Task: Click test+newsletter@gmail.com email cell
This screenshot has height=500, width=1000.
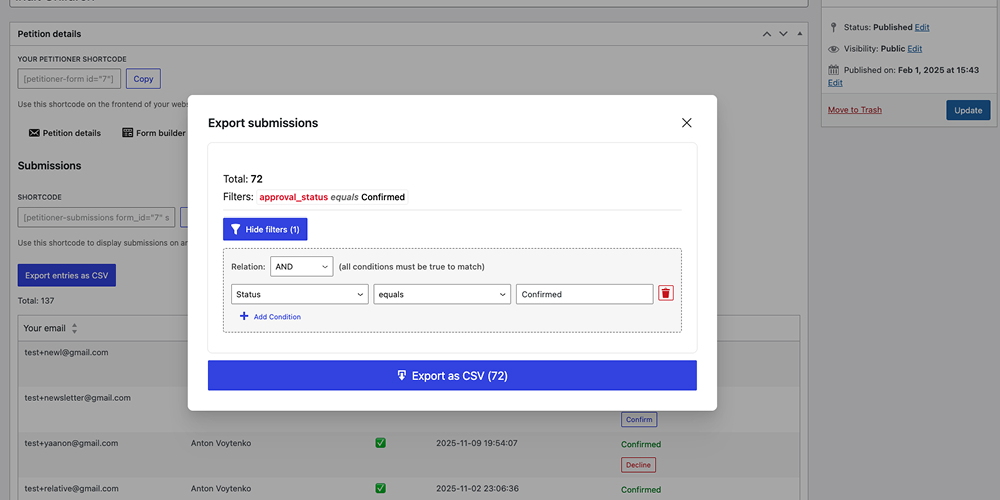Action: pyautogui.click(x=78, y=397)
